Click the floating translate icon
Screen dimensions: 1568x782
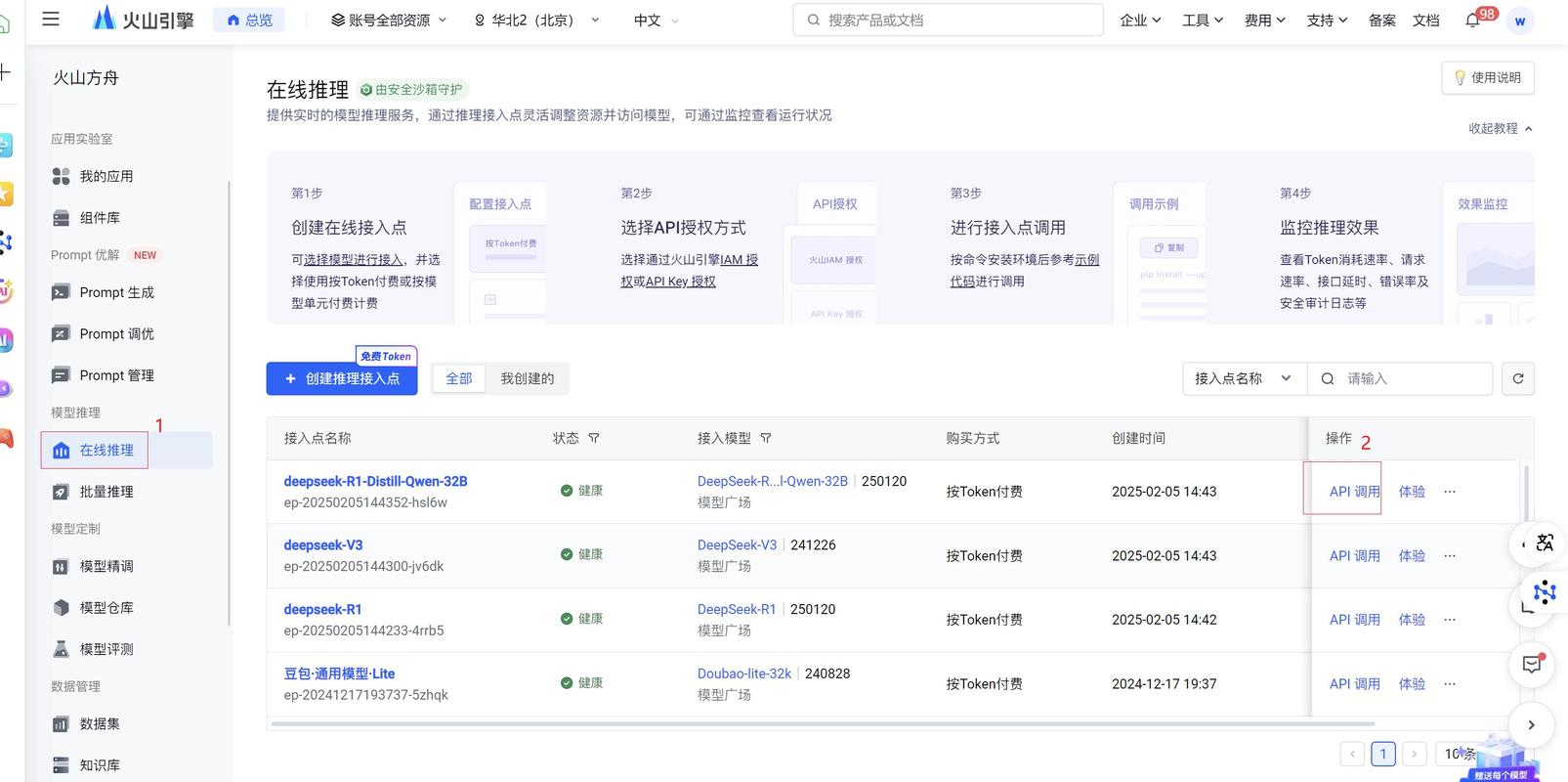(x=1544, y=543)
